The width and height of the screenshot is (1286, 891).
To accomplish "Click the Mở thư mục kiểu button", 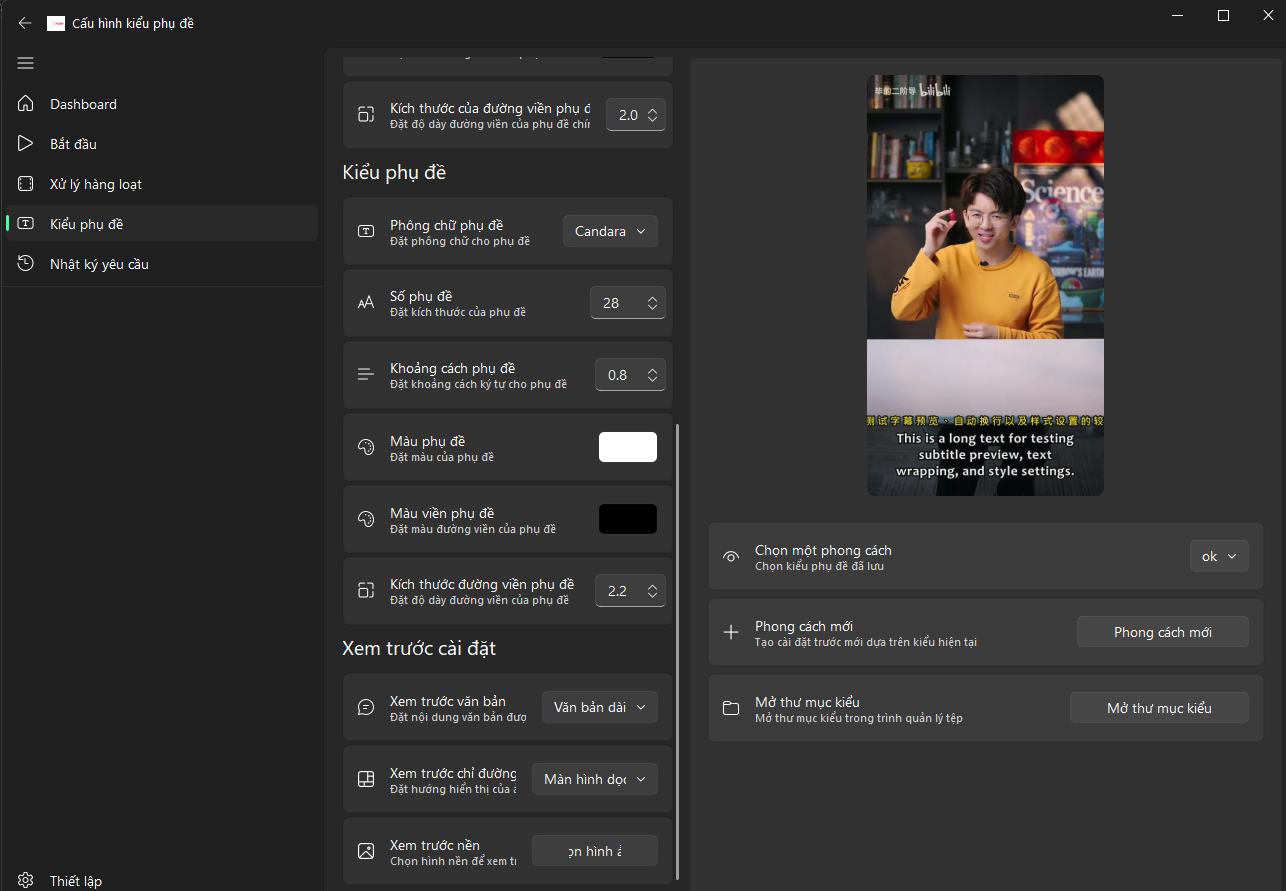I will click(x=1158, y=708).
